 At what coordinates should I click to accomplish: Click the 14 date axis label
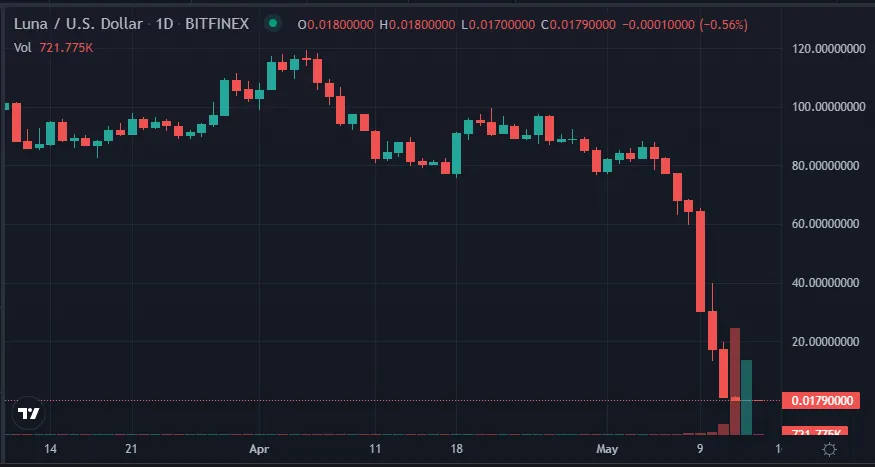(51, 449)
